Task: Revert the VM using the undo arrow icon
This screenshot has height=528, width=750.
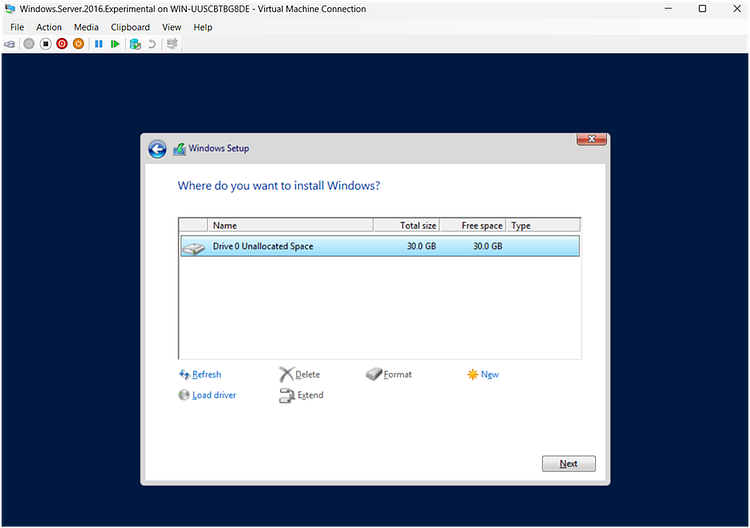Action: pos(152,44)
